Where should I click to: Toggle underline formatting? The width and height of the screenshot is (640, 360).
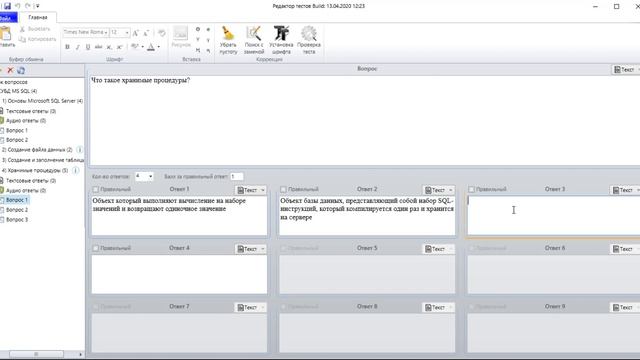[88, 47]
